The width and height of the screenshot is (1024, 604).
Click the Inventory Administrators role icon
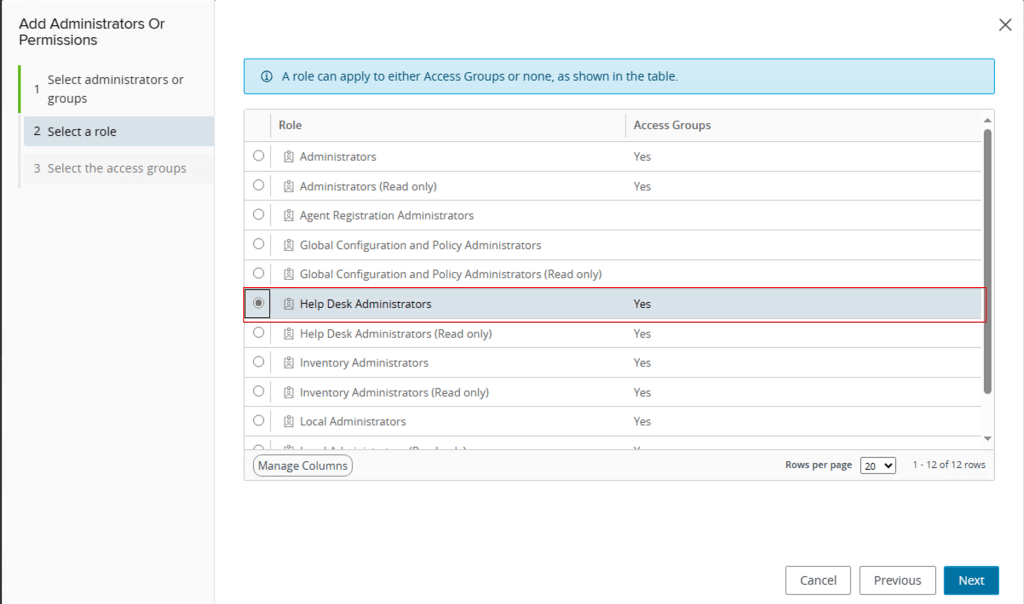click(288, 363)
